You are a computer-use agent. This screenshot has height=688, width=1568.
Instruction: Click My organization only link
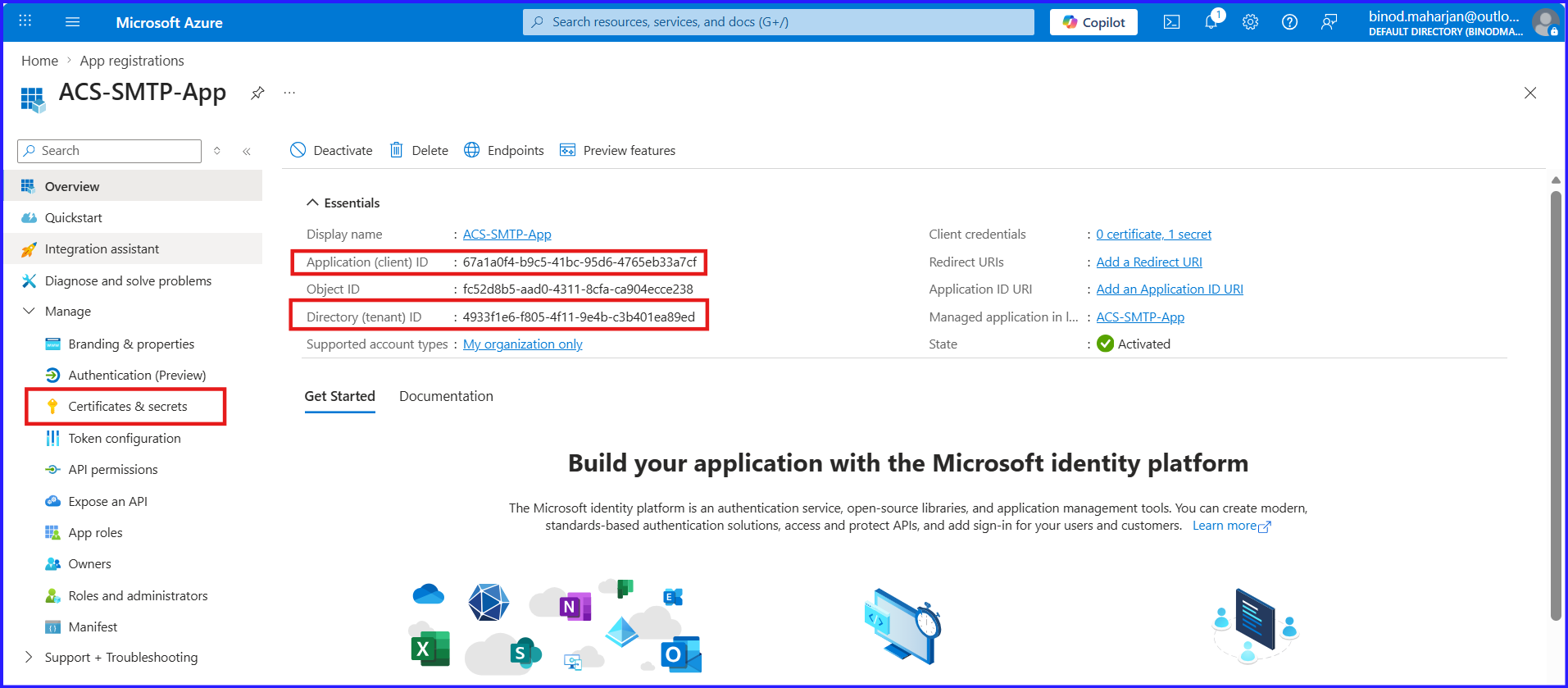(522, 344)
